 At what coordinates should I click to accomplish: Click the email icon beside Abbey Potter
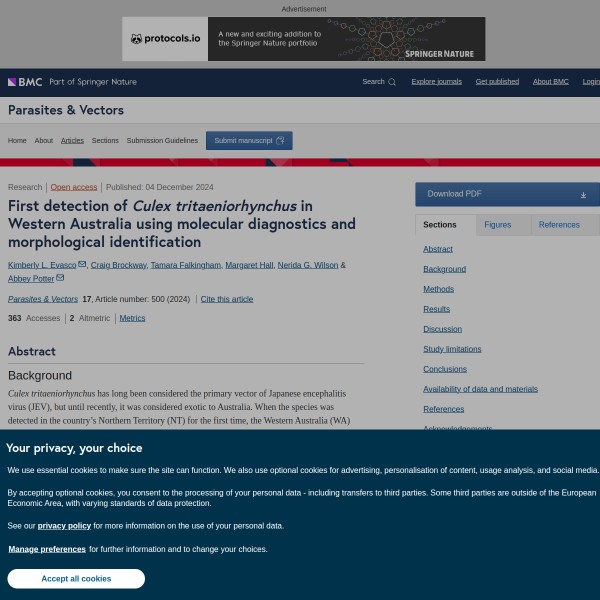click(60, 278)
